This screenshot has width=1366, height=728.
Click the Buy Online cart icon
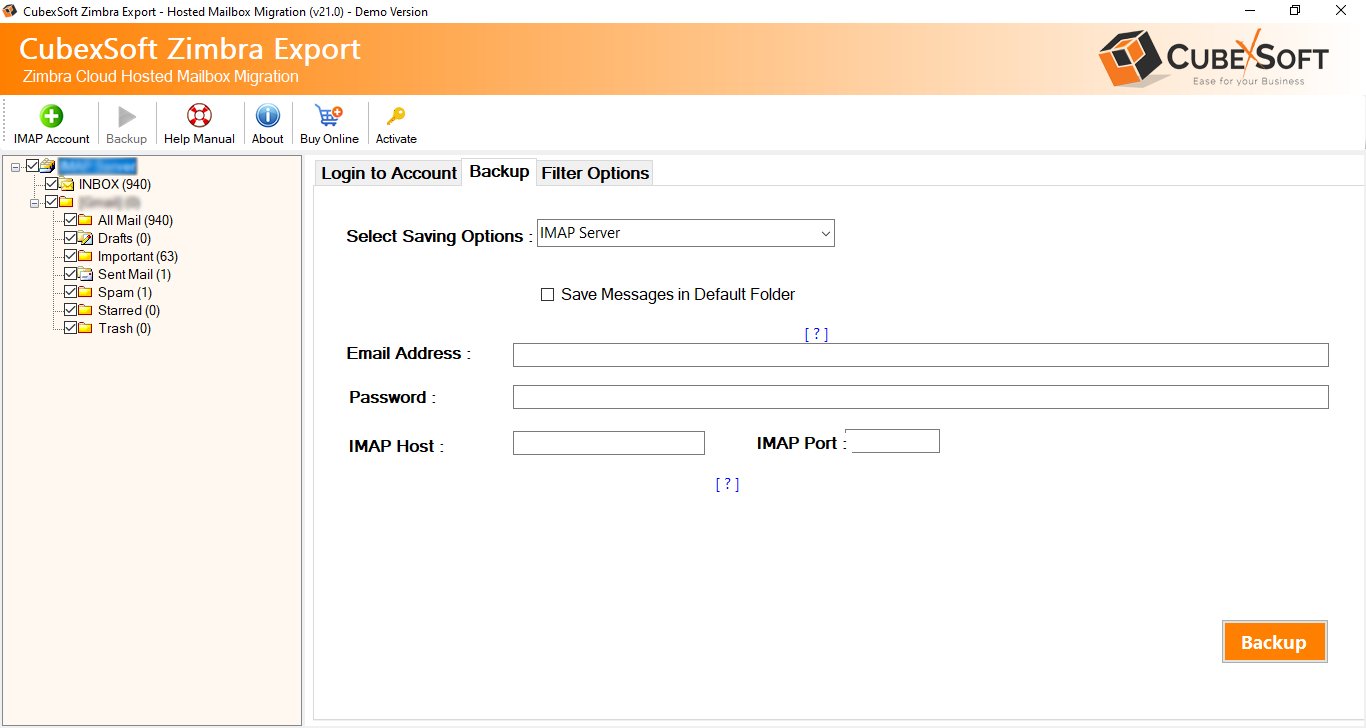[329, 116]
